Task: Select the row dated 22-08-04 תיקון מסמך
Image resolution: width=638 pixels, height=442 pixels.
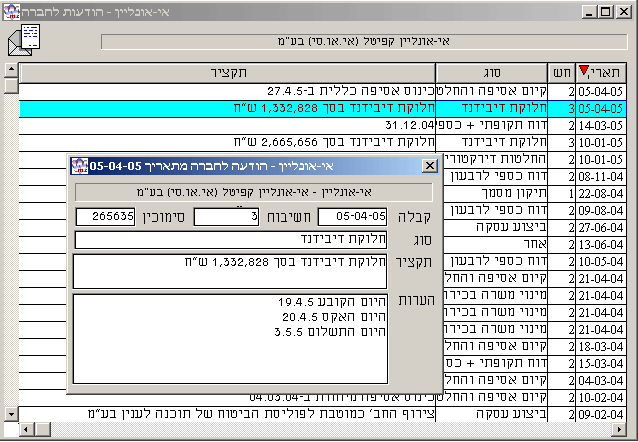Action: 534,194
